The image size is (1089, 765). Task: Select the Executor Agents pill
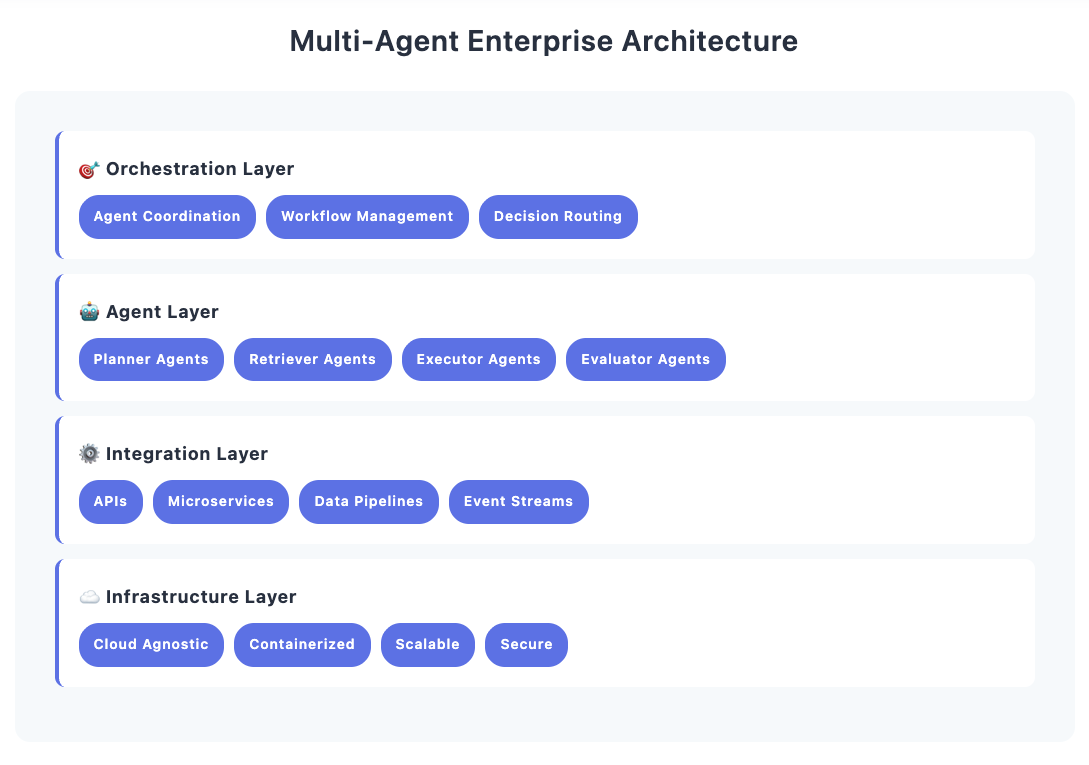pos(478,359)
